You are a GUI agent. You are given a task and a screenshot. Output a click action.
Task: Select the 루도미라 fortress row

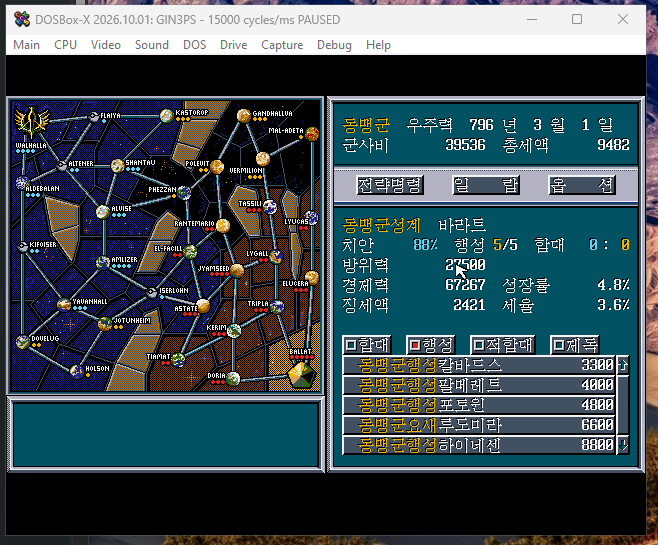coord(479,425)
